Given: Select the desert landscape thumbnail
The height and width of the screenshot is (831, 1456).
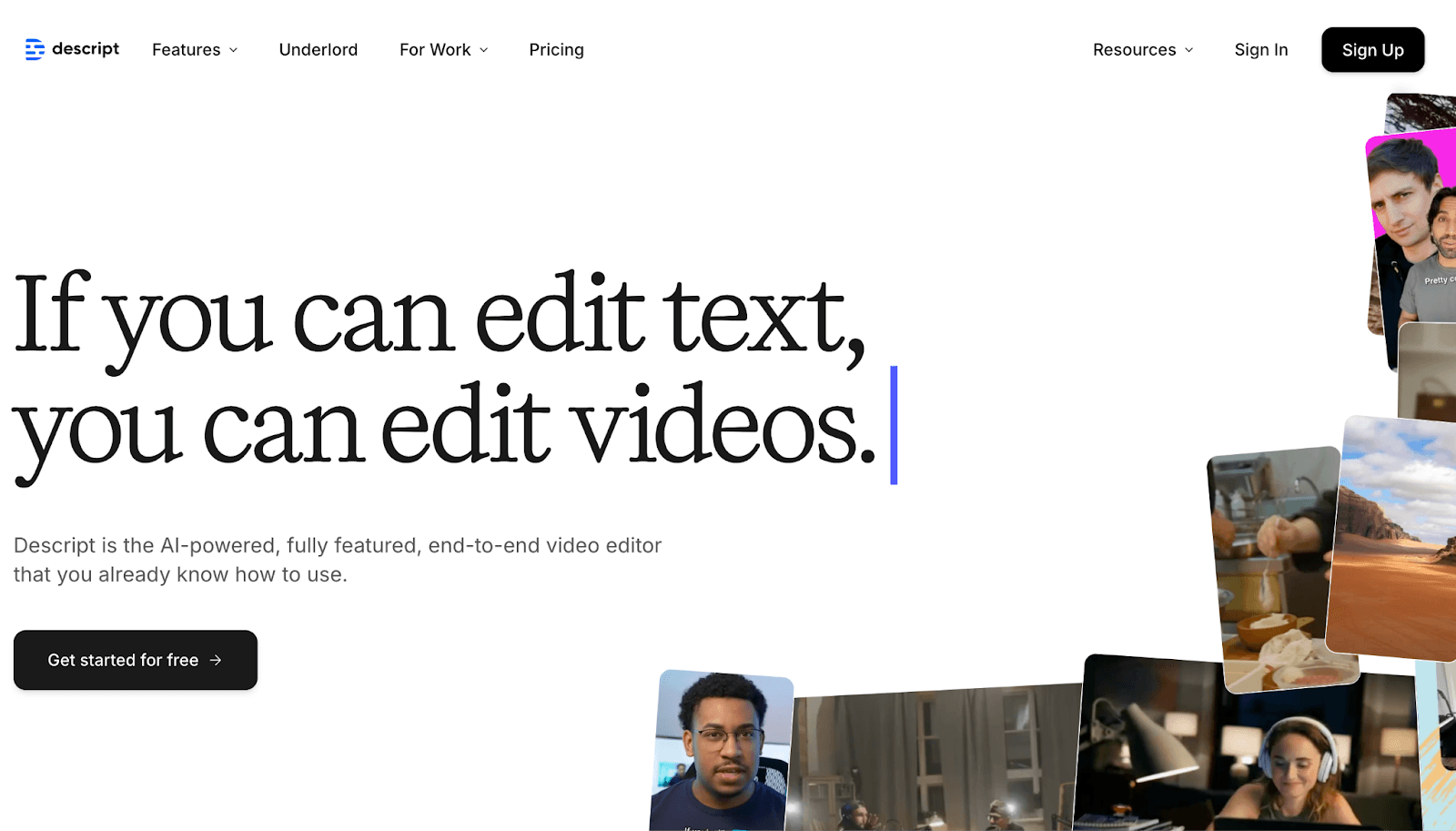Looking at the screenshot, I should (x=1392, y=537).
